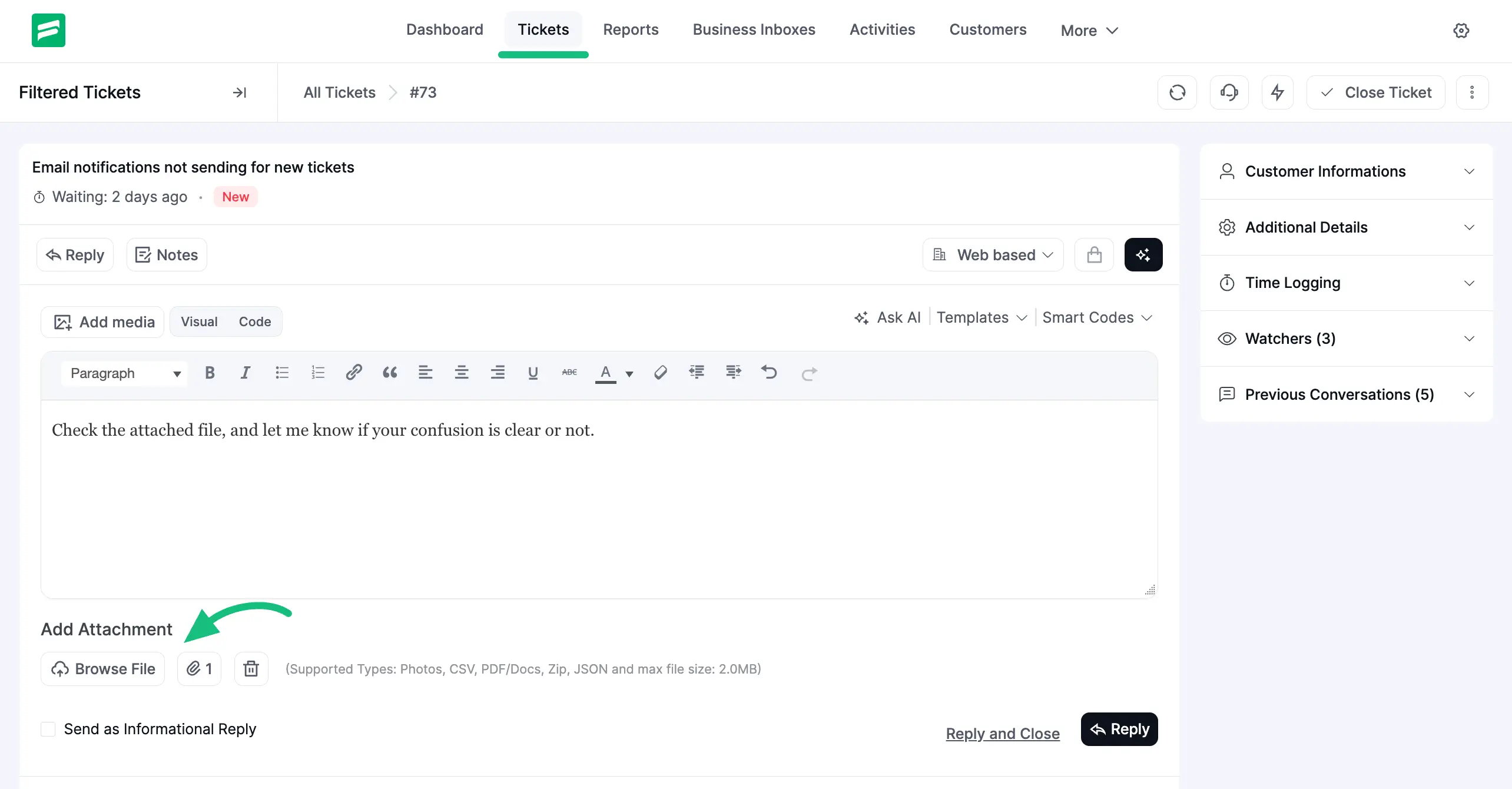Click the AI assistant sparkles button beside Web based
1512x789 pixels.
point(1143,254)
